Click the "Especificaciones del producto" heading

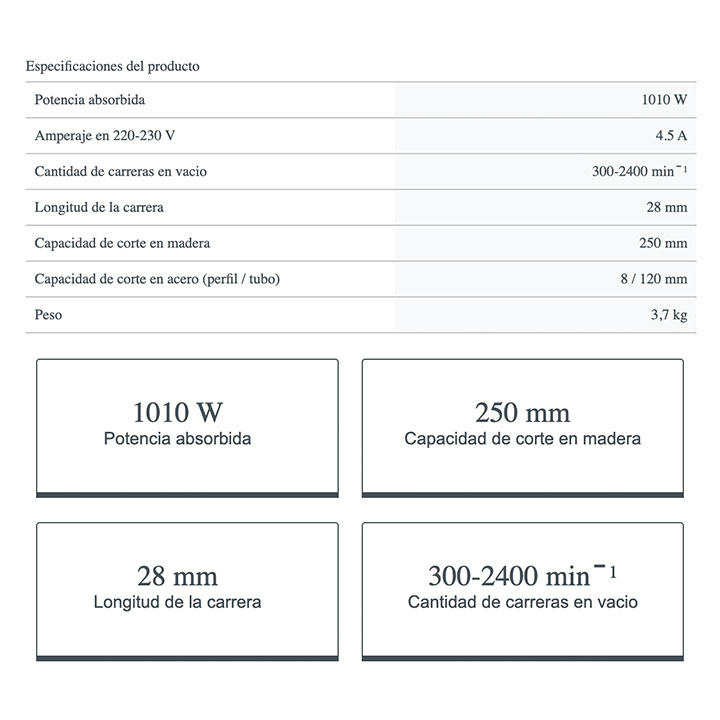coord(112,66)
